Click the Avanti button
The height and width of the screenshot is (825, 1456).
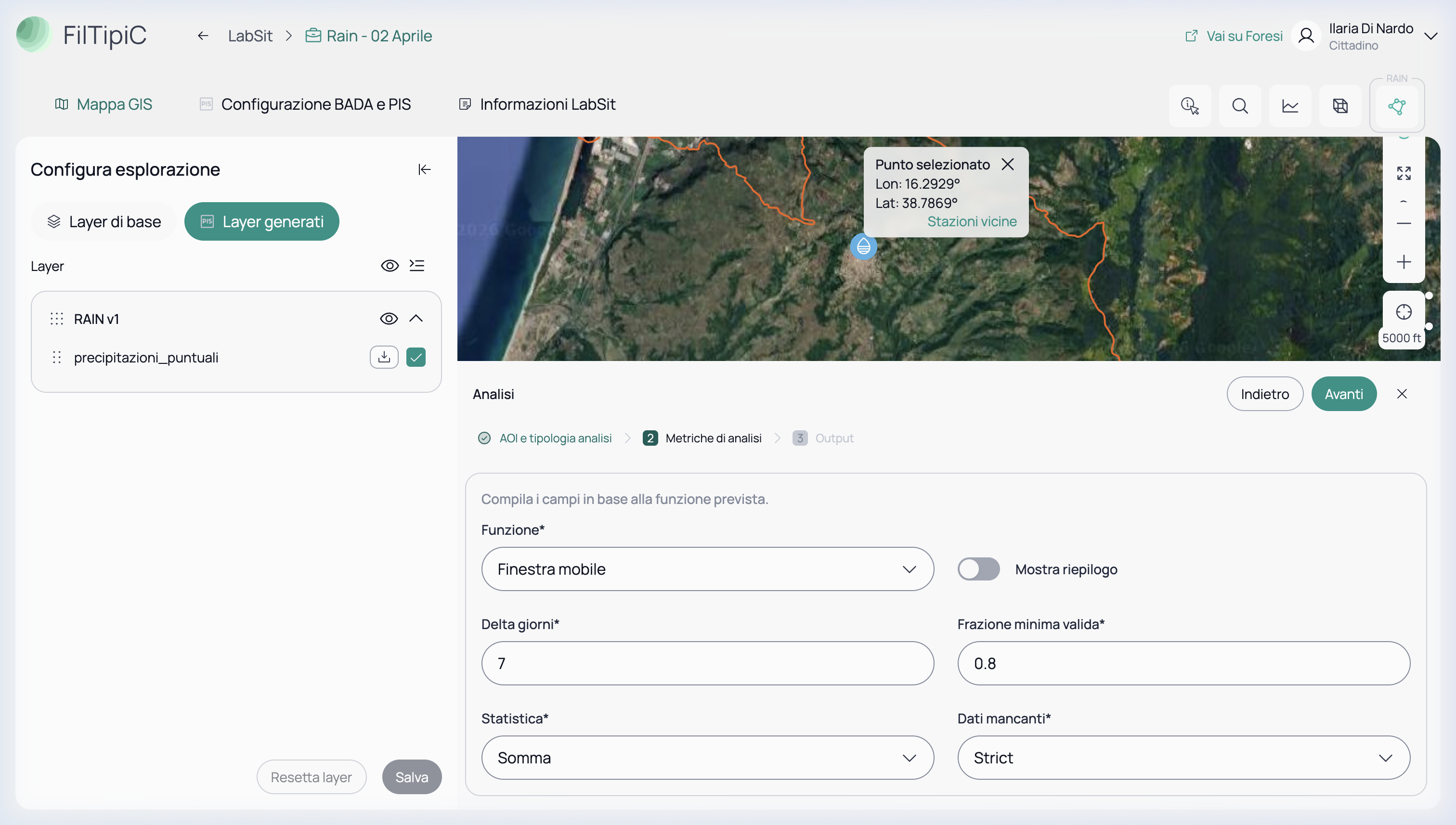tap(1344, 394)
